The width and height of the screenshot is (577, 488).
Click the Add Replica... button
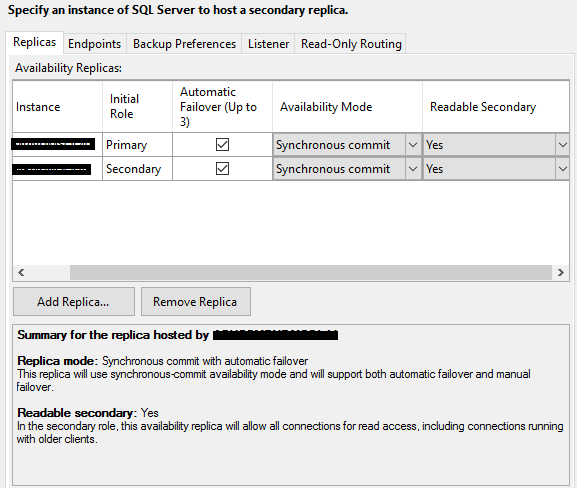coord(74,302)
